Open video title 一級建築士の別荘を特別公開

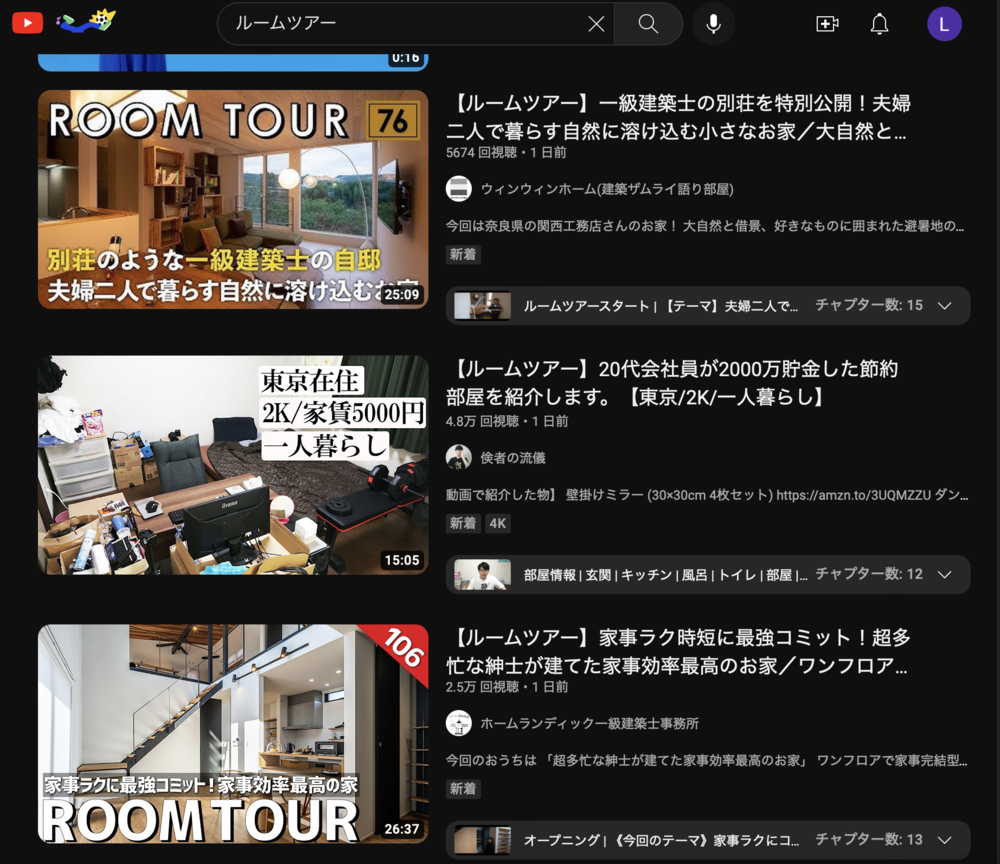(x=678, y=117)
